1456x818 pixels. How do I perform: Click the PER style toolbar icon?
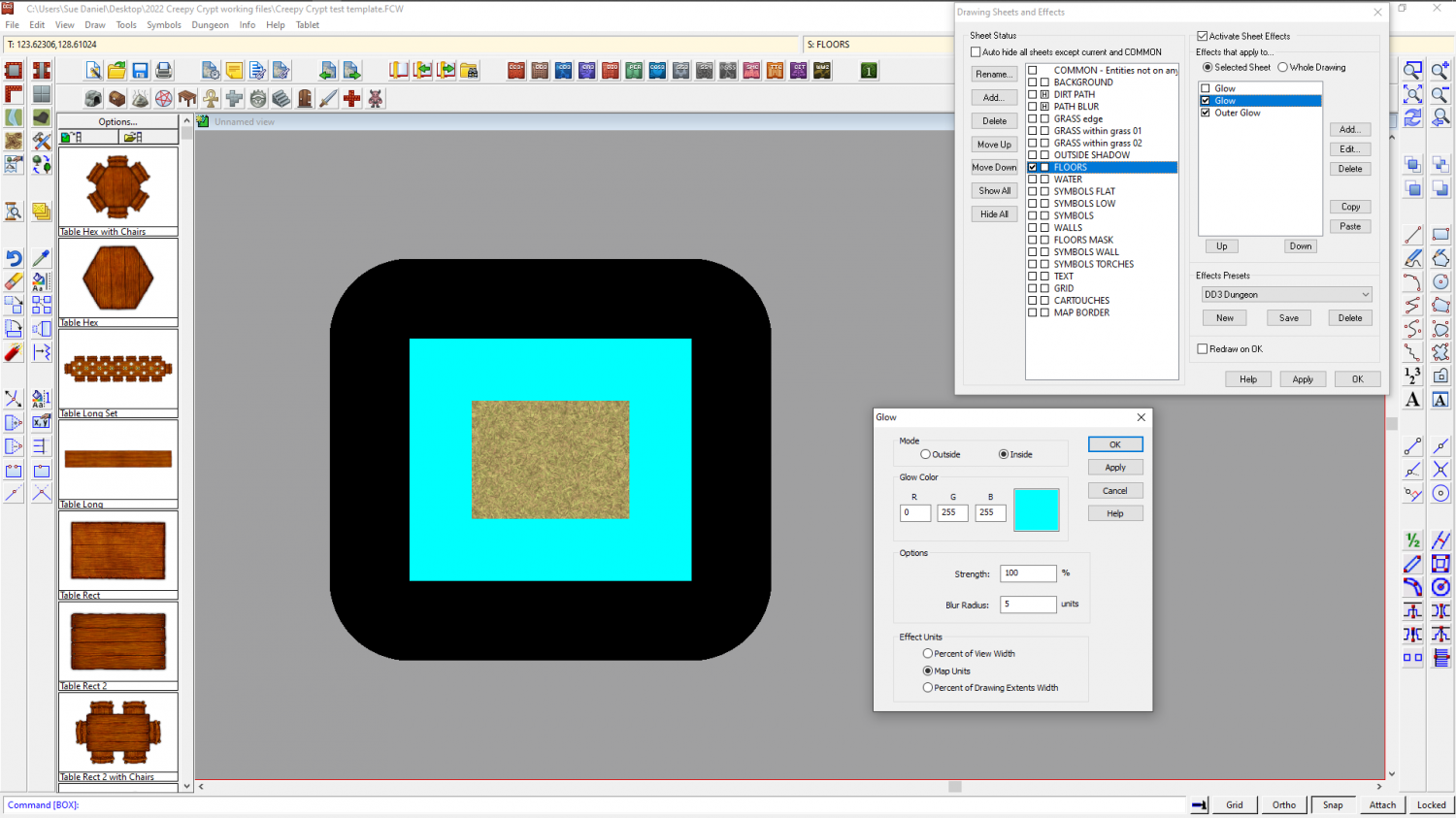(634, 70)
